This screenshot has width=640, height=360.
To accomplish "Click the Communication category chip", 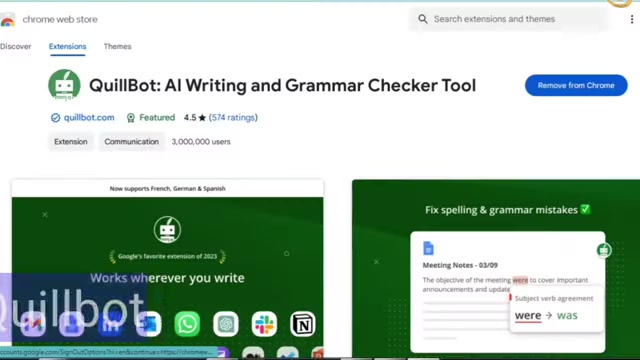I will coord(131,142).
